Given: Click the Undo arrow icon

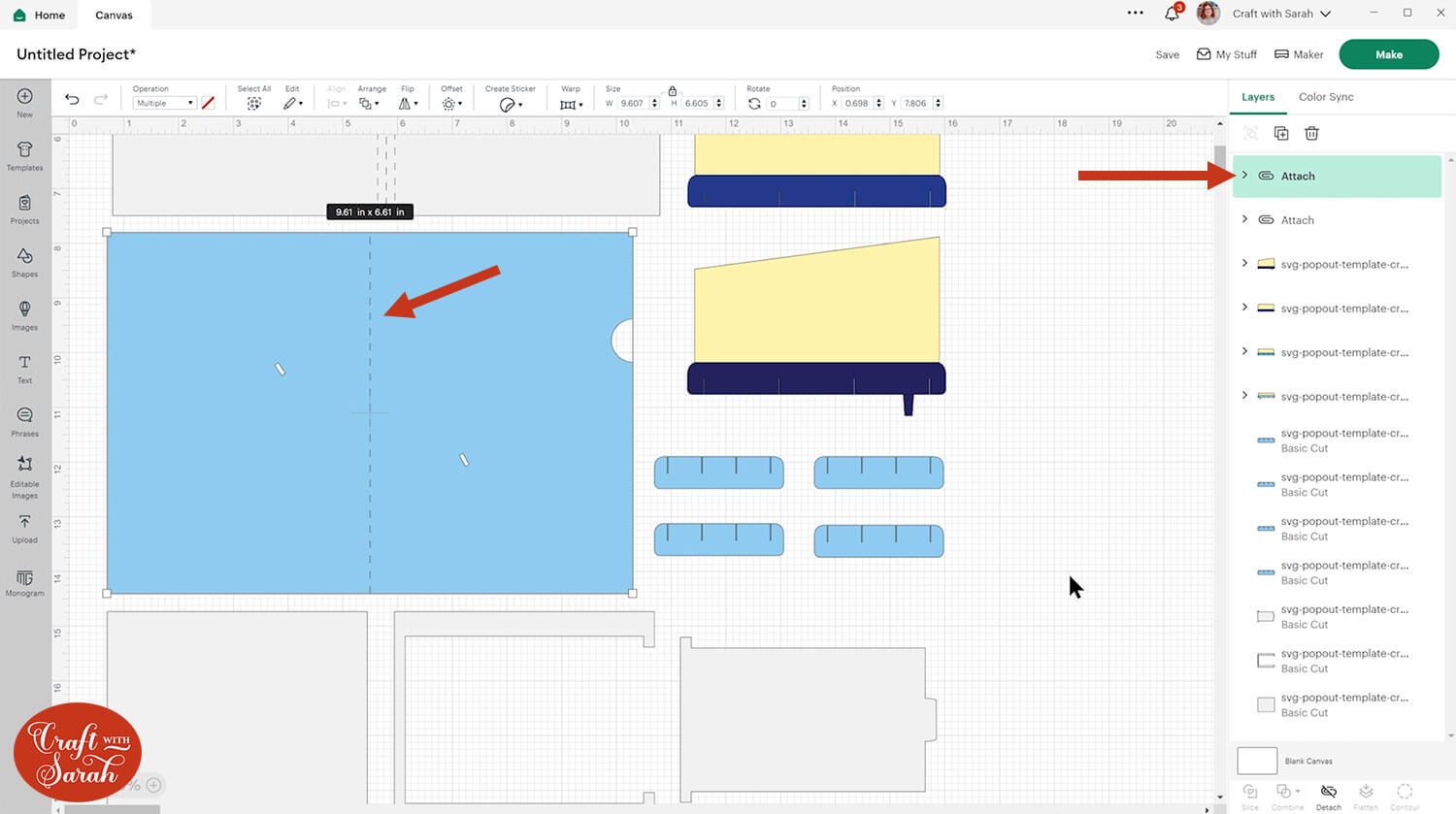Looking at the screenshot, I should pos(72,100).
